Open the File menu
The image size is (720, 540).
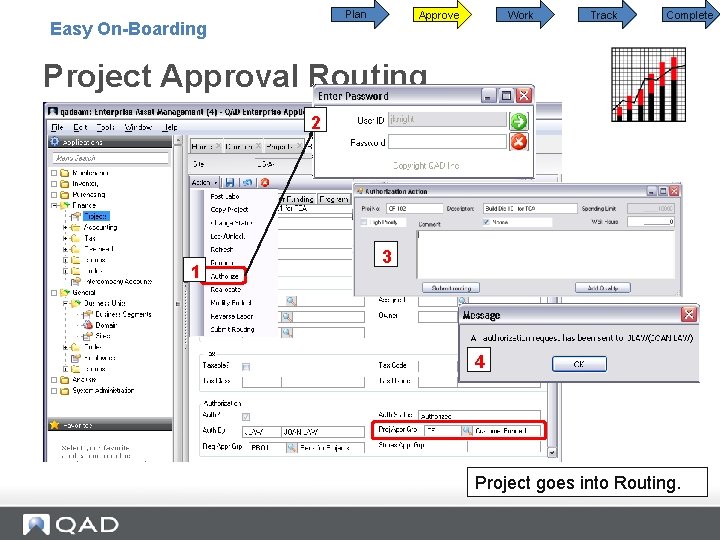click(57, 127)
